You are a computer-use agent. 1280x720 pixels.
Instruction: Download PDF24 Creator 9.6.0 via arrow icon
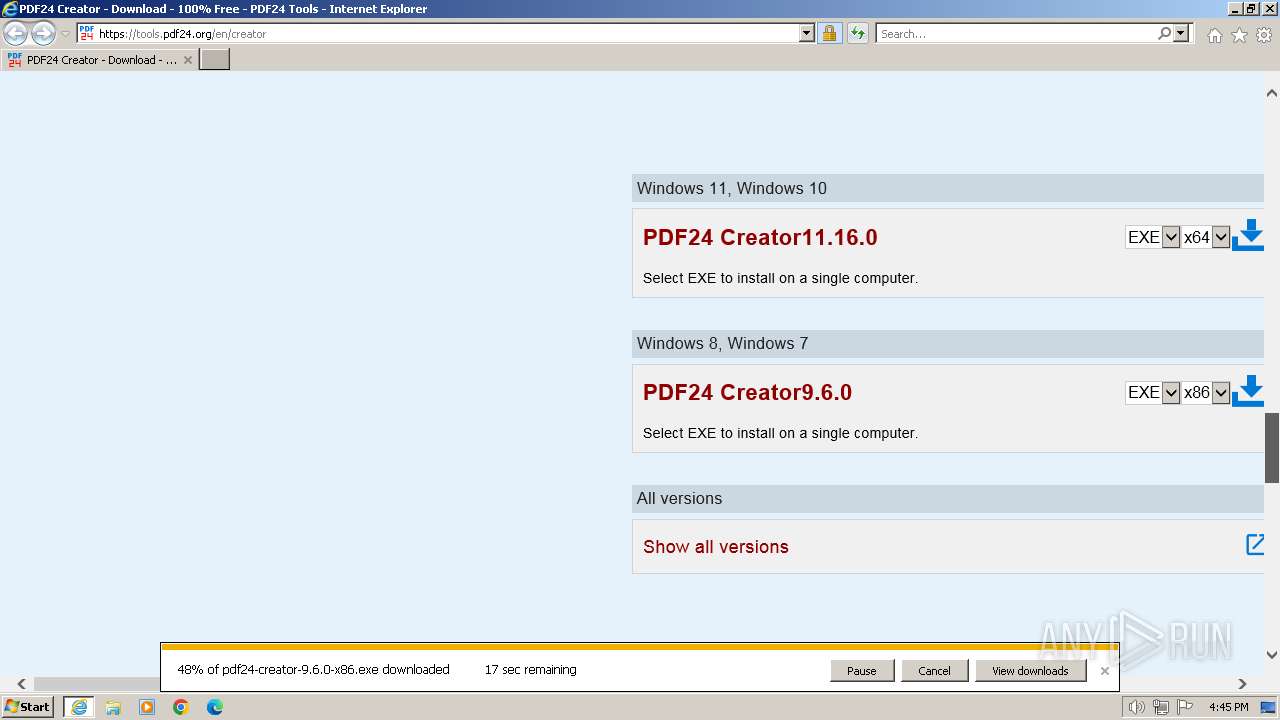[x=1248, y=391]
